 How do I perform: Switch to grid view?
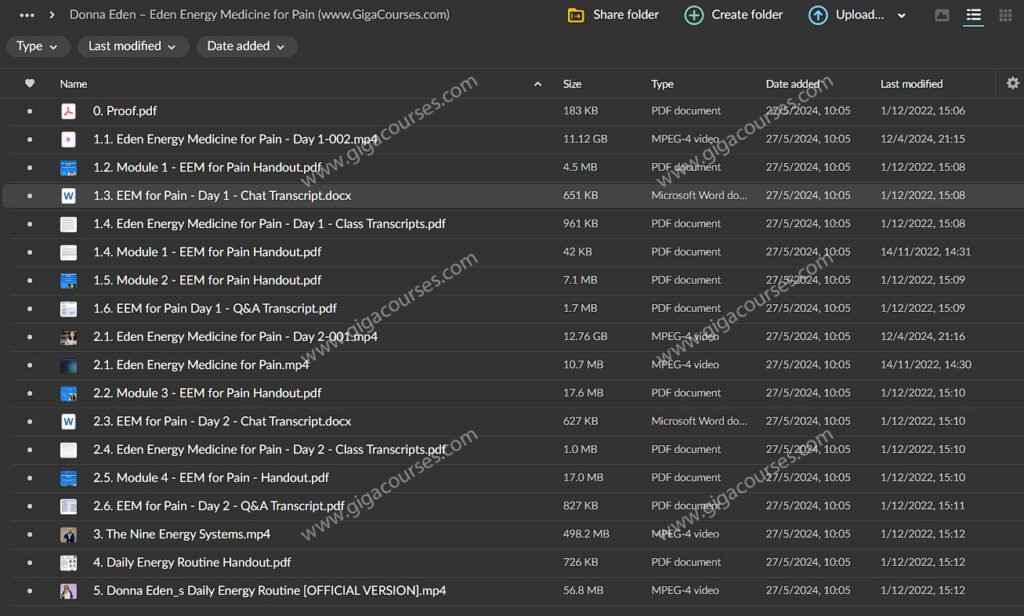point(1006,15)
